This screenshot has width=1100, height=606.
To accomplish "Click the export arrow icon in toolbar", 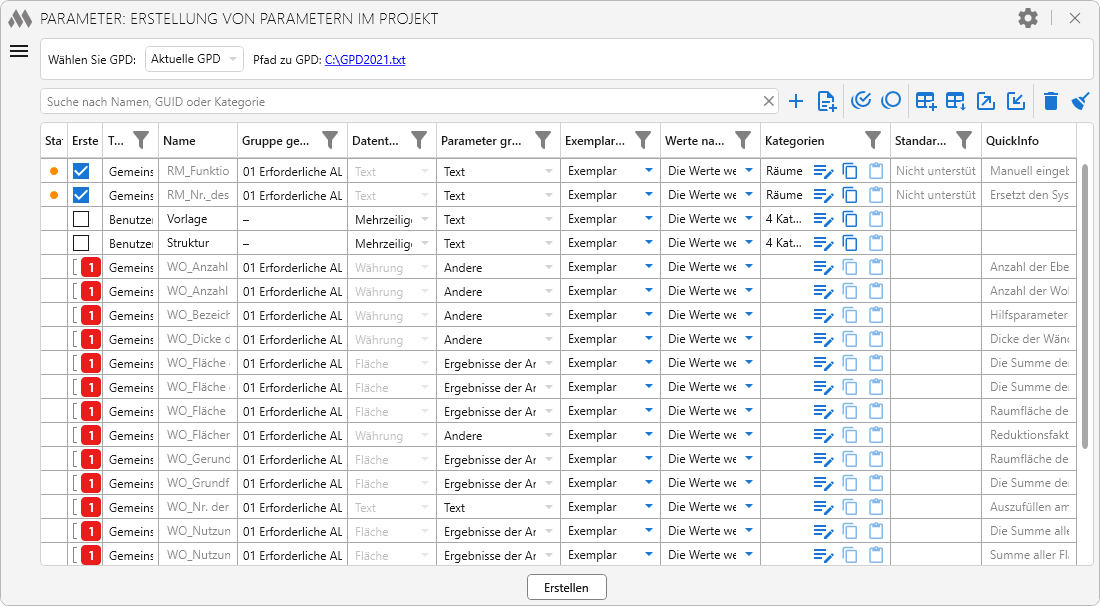I will click(x=986, y=101).
